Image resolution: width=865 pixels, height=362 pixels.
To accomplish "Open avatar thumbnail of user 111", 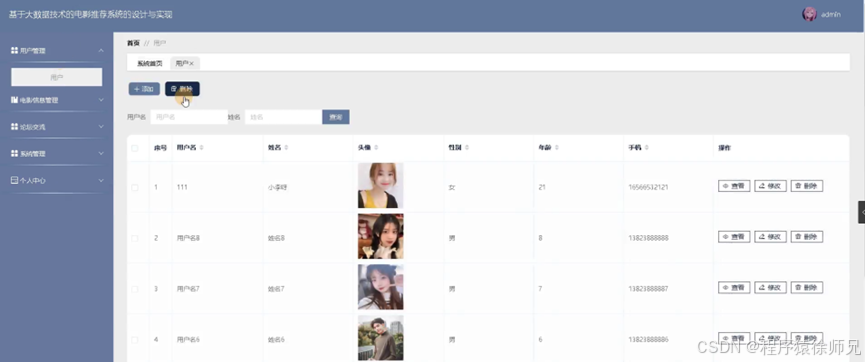I will coord(380,185).
